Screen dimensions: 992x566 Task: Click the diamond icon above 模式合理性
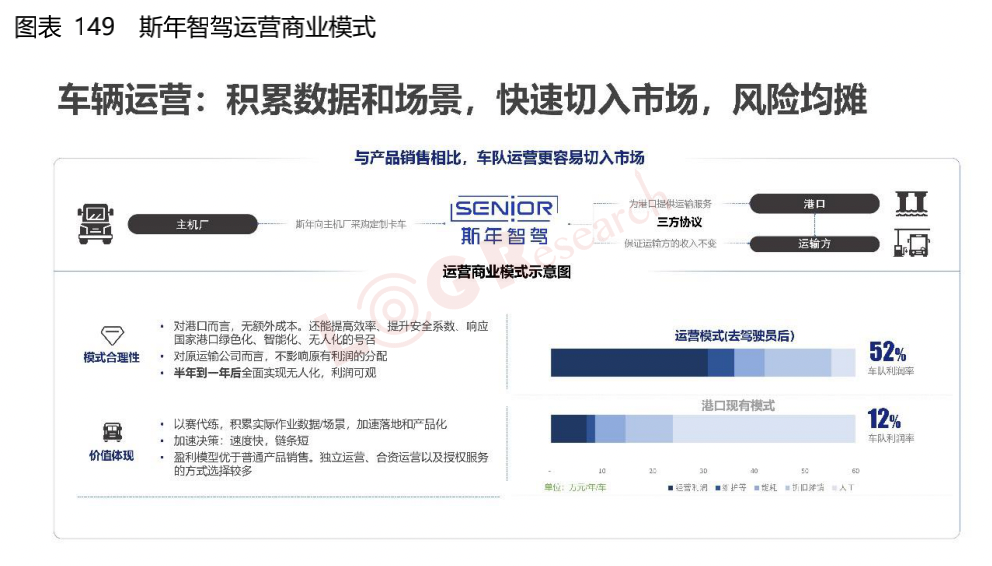coord(112,335)
